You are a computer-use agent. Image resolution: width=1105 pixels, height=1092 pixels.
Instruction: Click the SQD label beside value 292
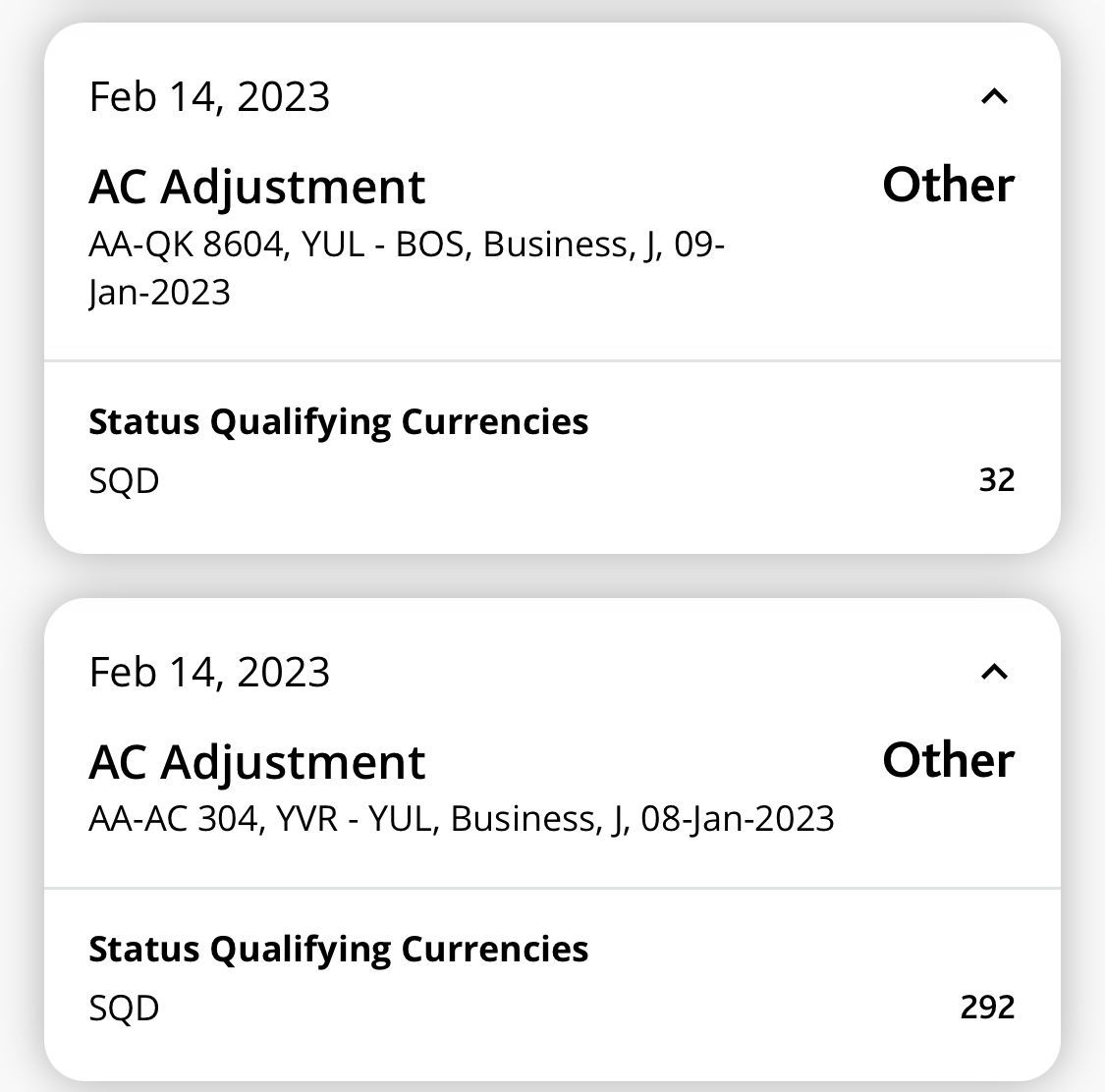[124, 1009]
